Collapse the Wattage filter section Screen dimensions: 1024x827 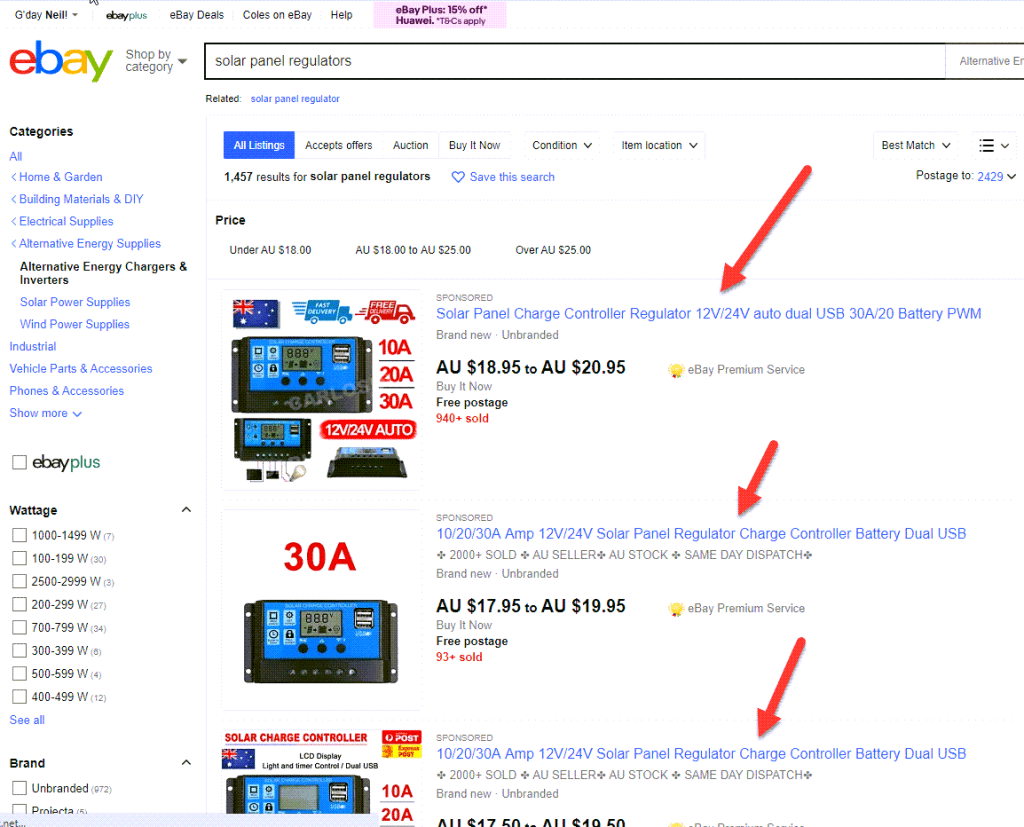tap(186, 510)
